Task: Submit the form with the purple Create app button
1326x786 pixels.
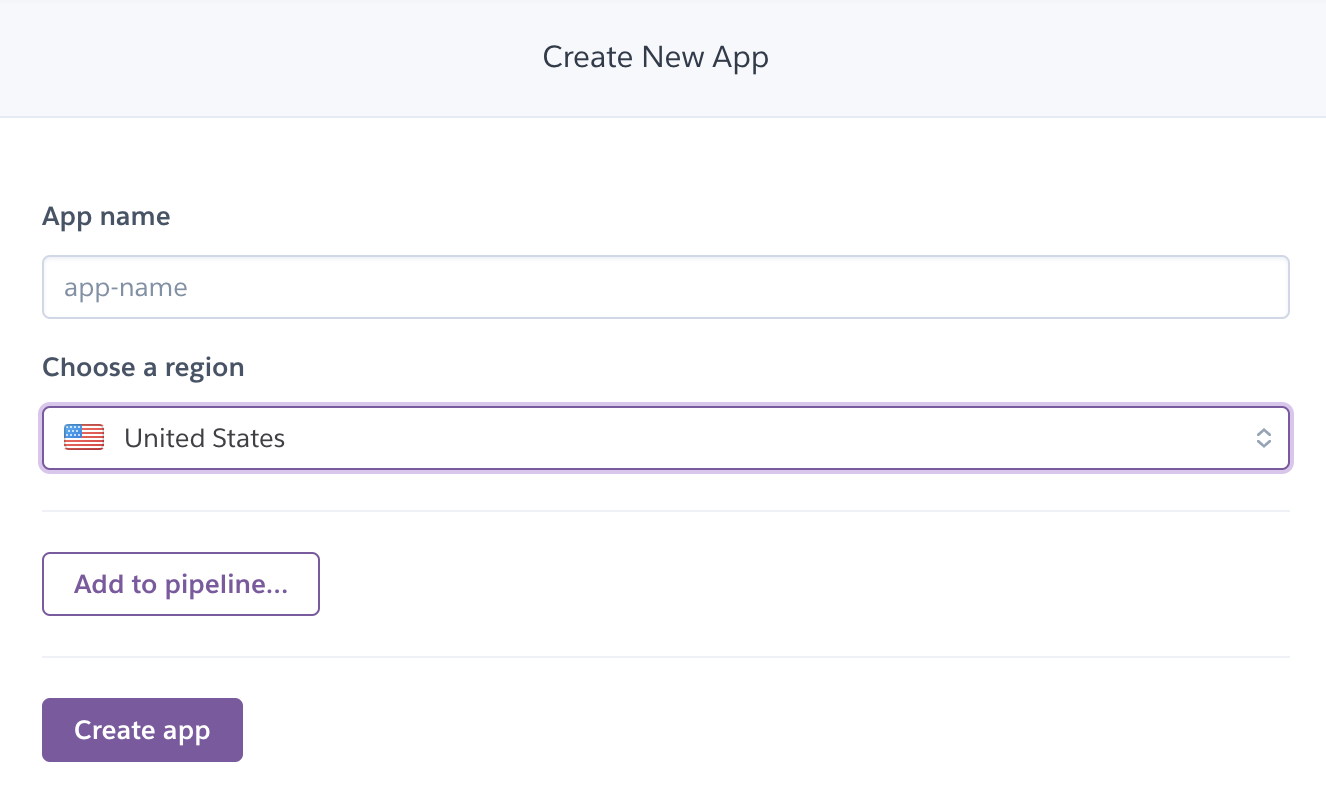Action: [x=142, y=730]
